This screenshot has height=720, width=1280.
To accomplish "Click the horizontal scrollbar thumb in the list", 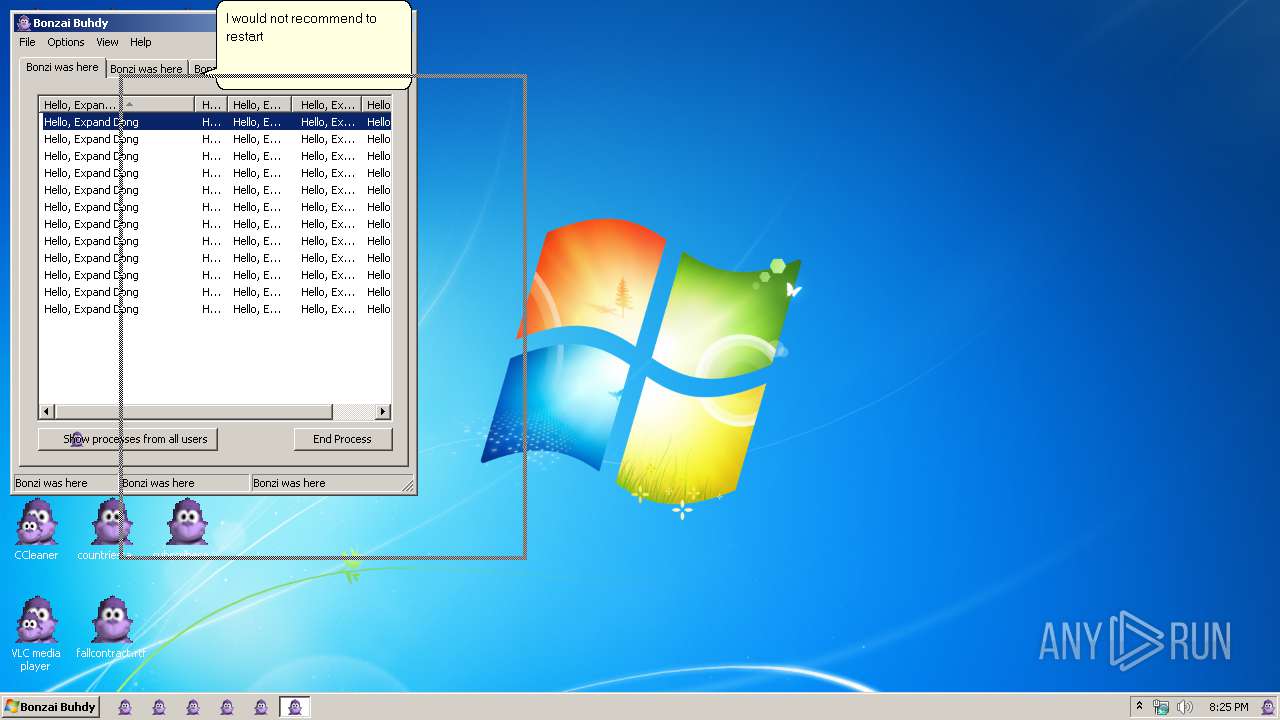I will point(193,412).
